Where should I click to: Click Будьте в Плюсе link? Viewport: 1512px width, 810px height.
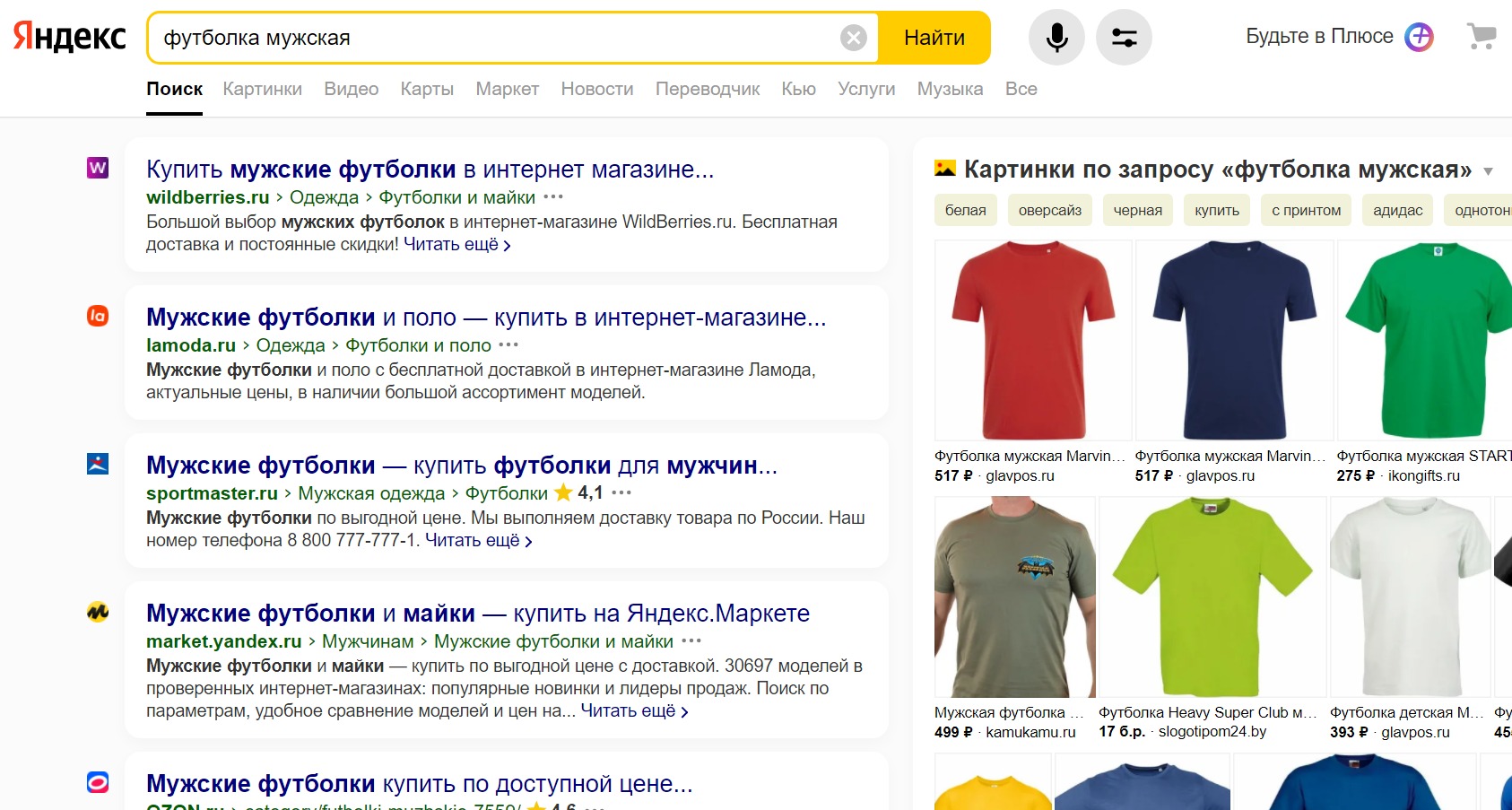(x=1319, y=36)
